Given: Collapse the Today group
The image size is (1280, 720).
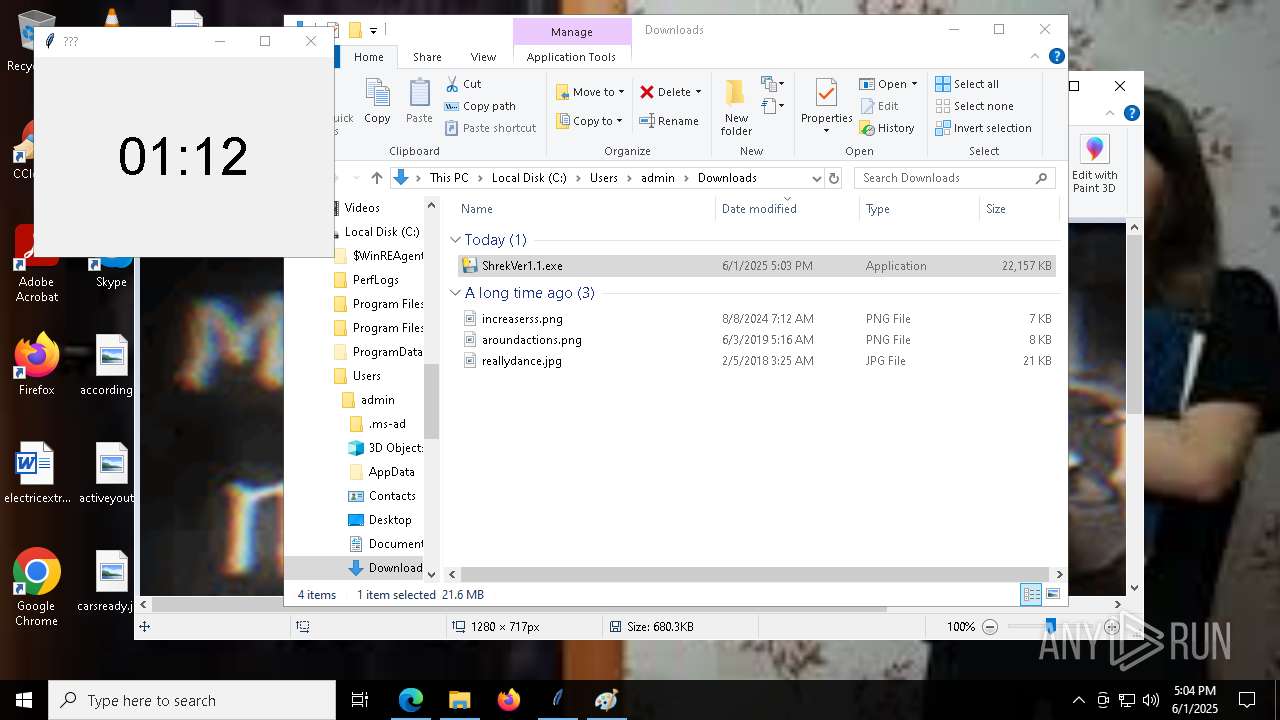Looking at the screenshot, I should [x=455, y=240].
